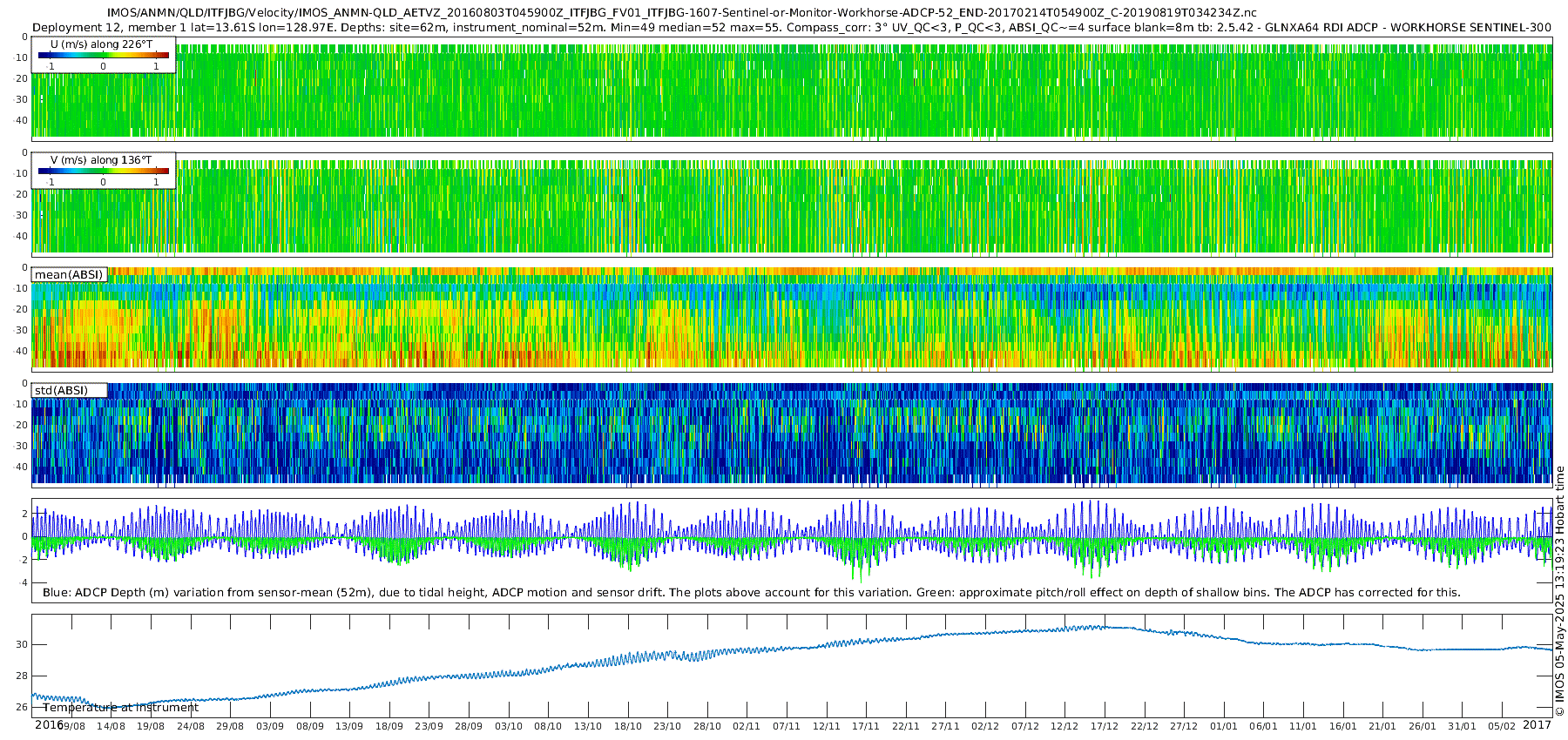Click the 14/08 date tick label
The image size is (1568, 740).
coord(111,727)
